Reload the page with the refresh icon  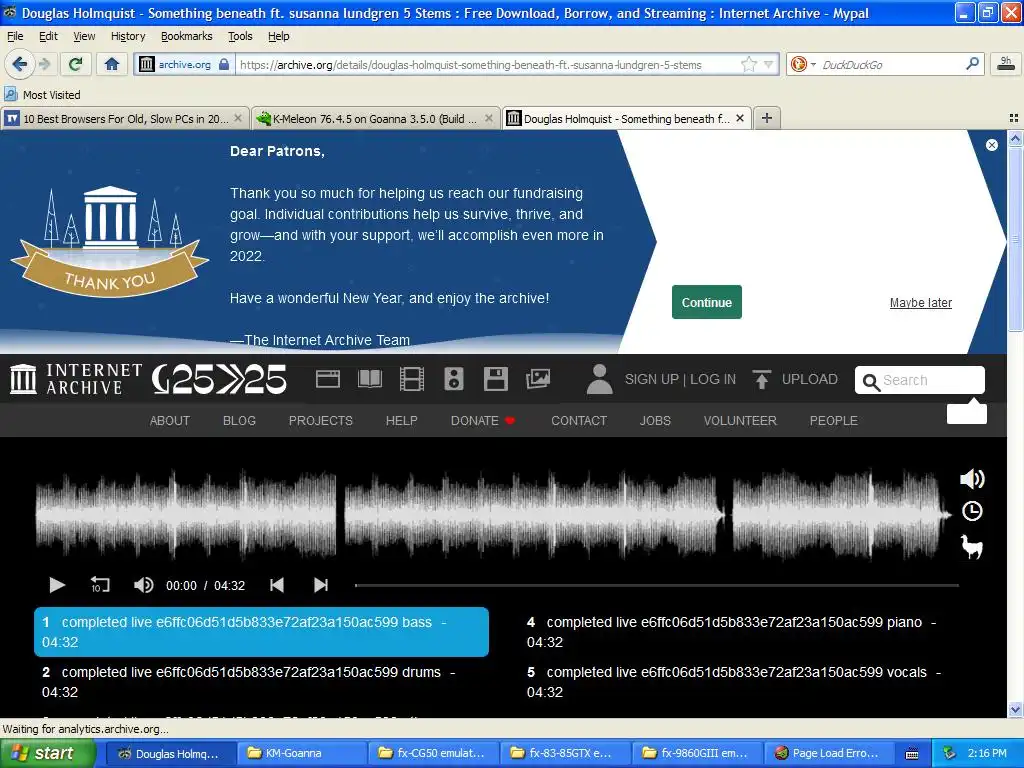pos(75,64)
